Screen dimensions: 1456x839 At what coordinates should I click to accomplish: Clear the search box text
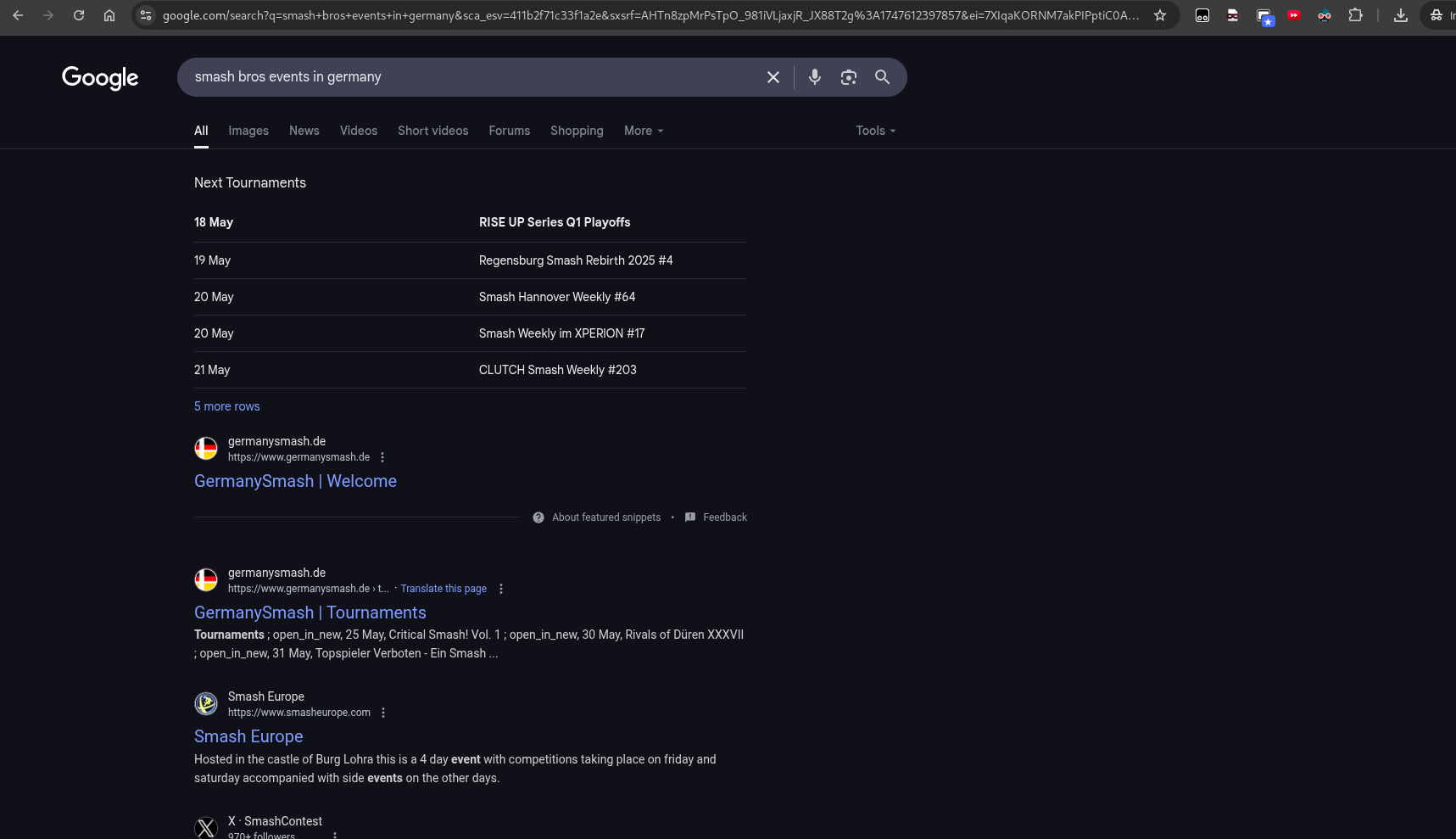click(773, 77)
